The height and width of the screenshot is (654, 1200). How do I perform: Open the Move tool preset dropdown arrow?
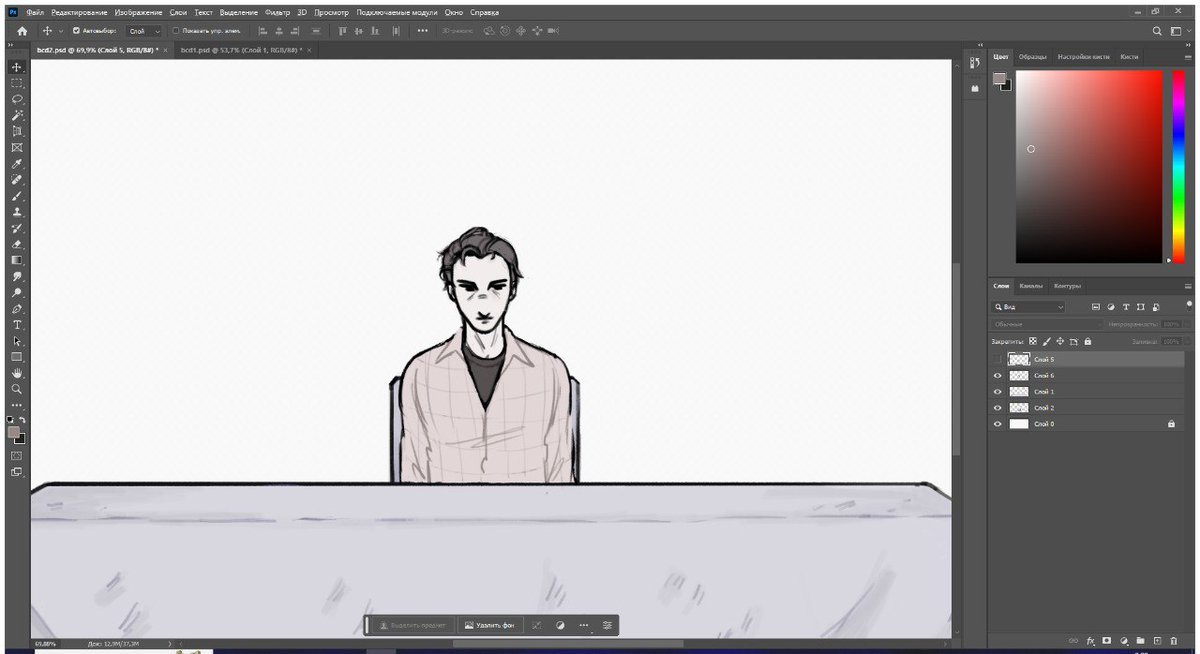[60, 31]
